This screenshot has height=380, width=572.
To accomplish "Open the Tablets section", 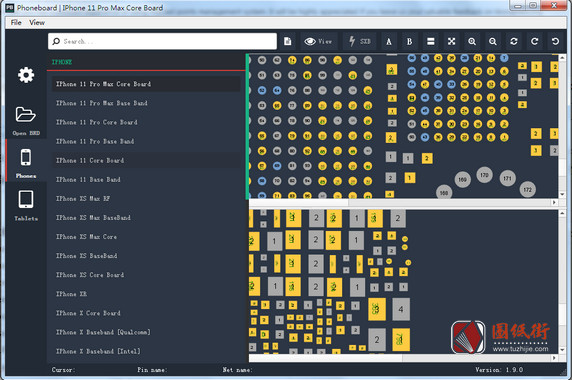I will (26, 205).
